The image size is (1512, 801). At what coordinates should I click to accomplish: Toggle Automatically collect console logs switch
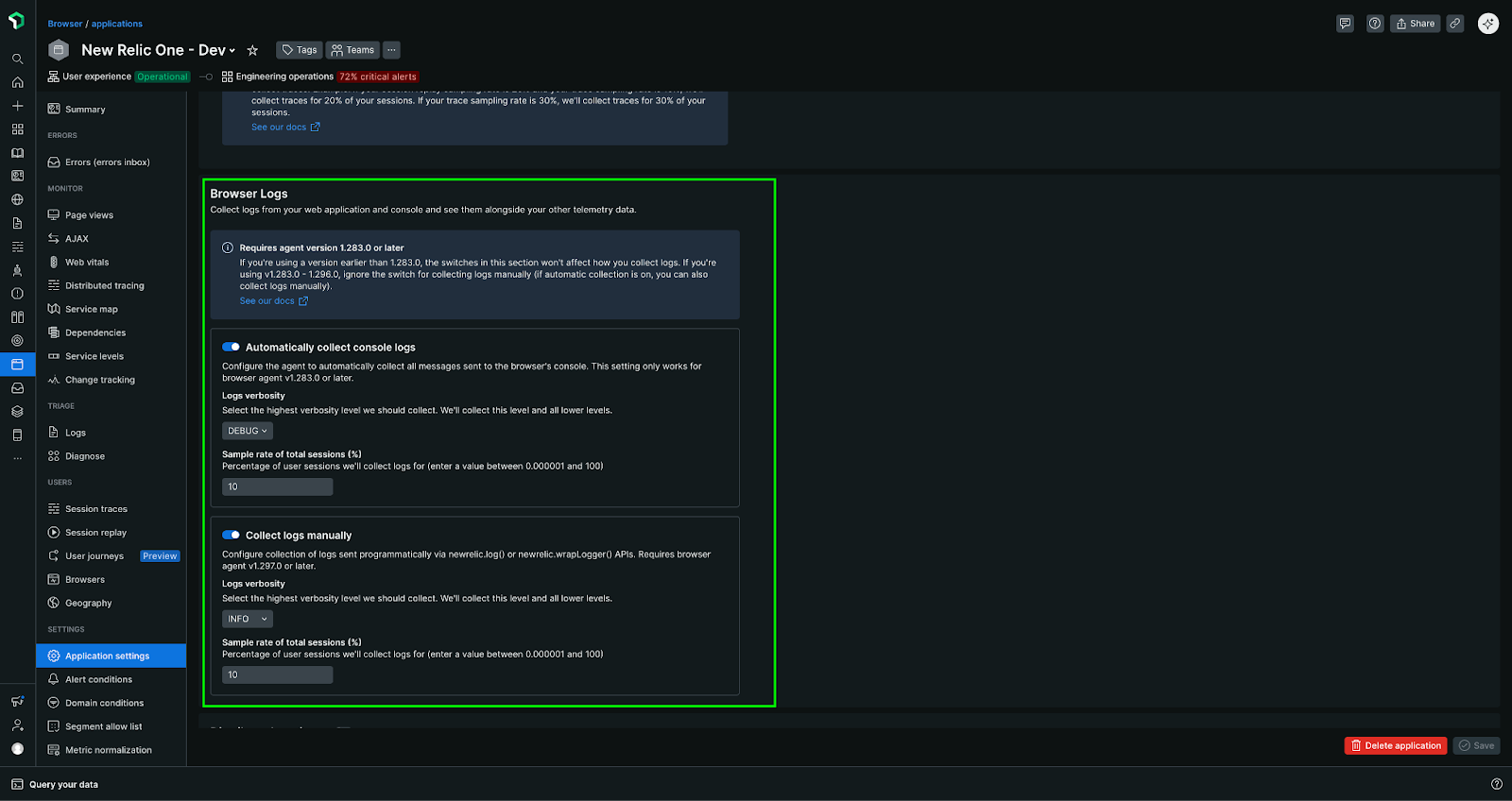(231, 347)
